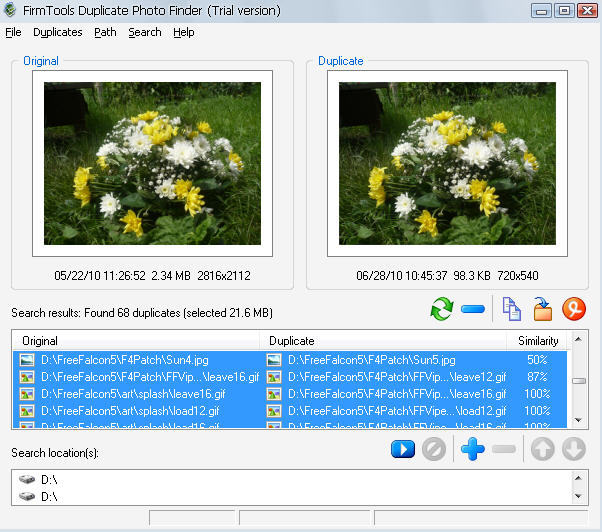Click results list scroll-up arrow
Image resolution: width=602 pixels, height=532 pixels.
point(578,339)
